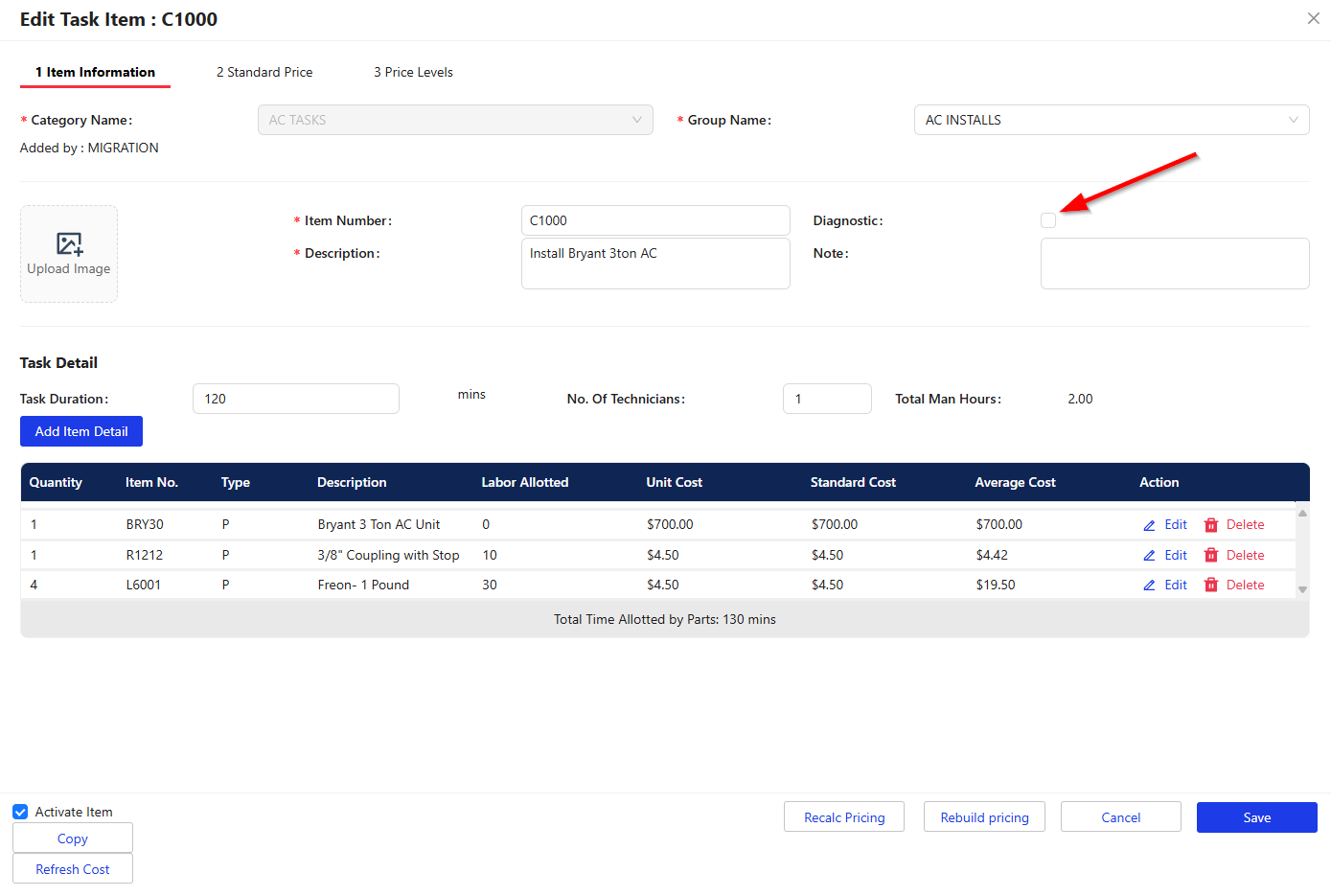Viewport: 1331px width, 896px height.
Task: Click the Unit Cost column header
Action: [674, 482]
